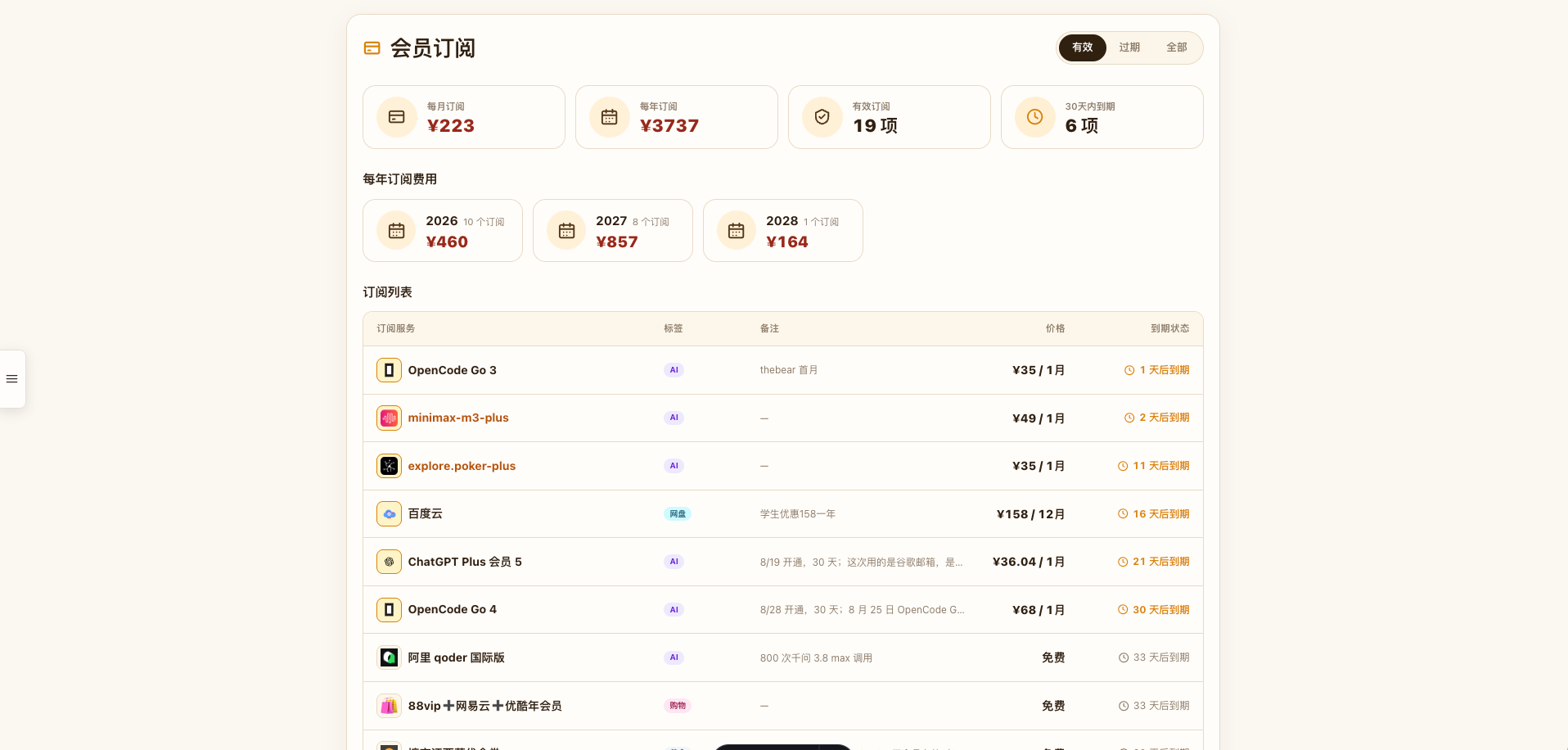Select the 百度云 row name
1568x750 pixels.
click(x=426, y=513)
